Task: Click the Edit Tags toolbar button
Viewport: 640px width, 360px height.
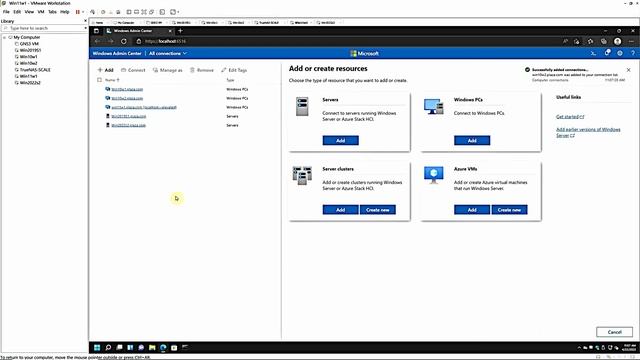Action: pyautogui.click(x=234, y=70)
